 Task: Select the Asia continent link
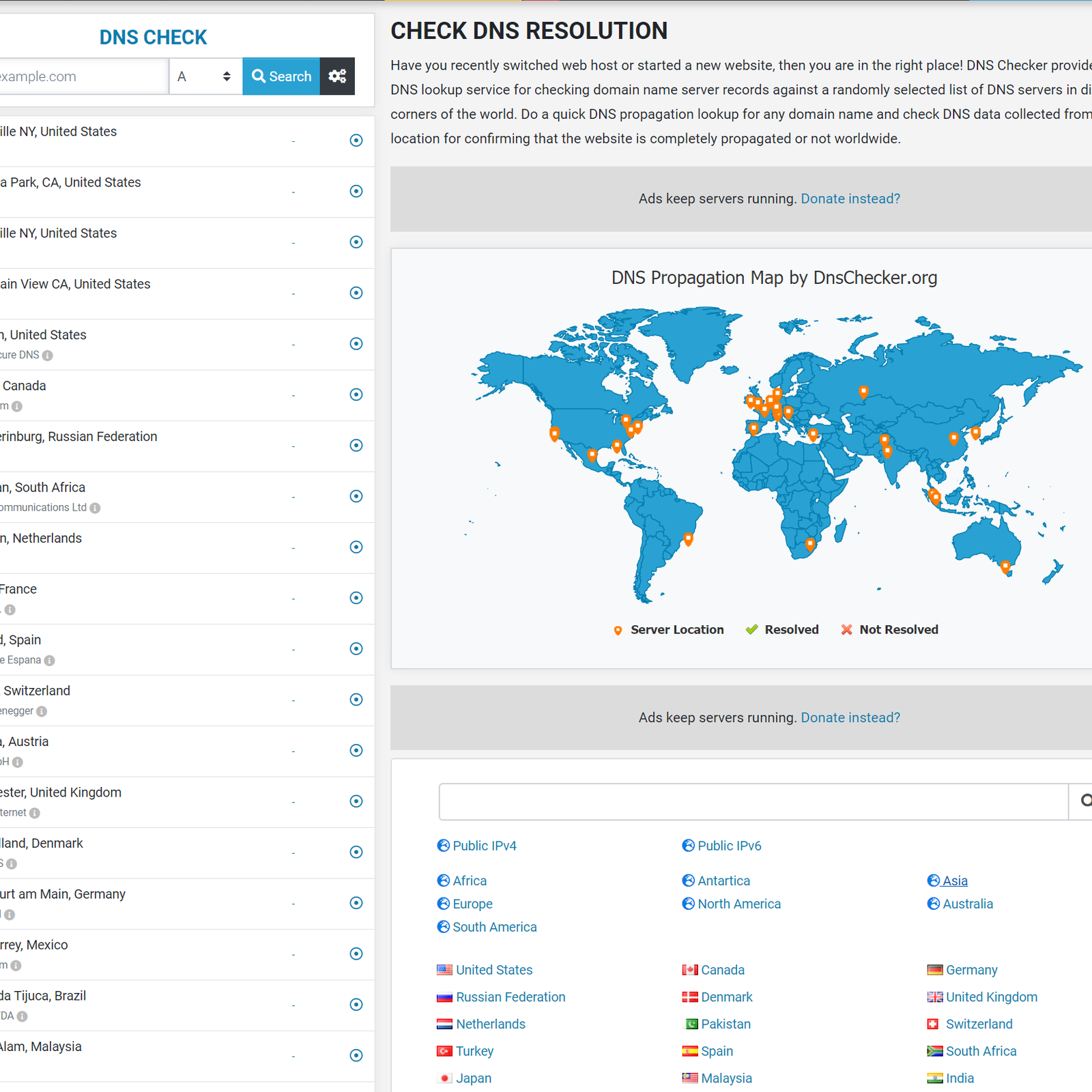click(x=947, y=880)
